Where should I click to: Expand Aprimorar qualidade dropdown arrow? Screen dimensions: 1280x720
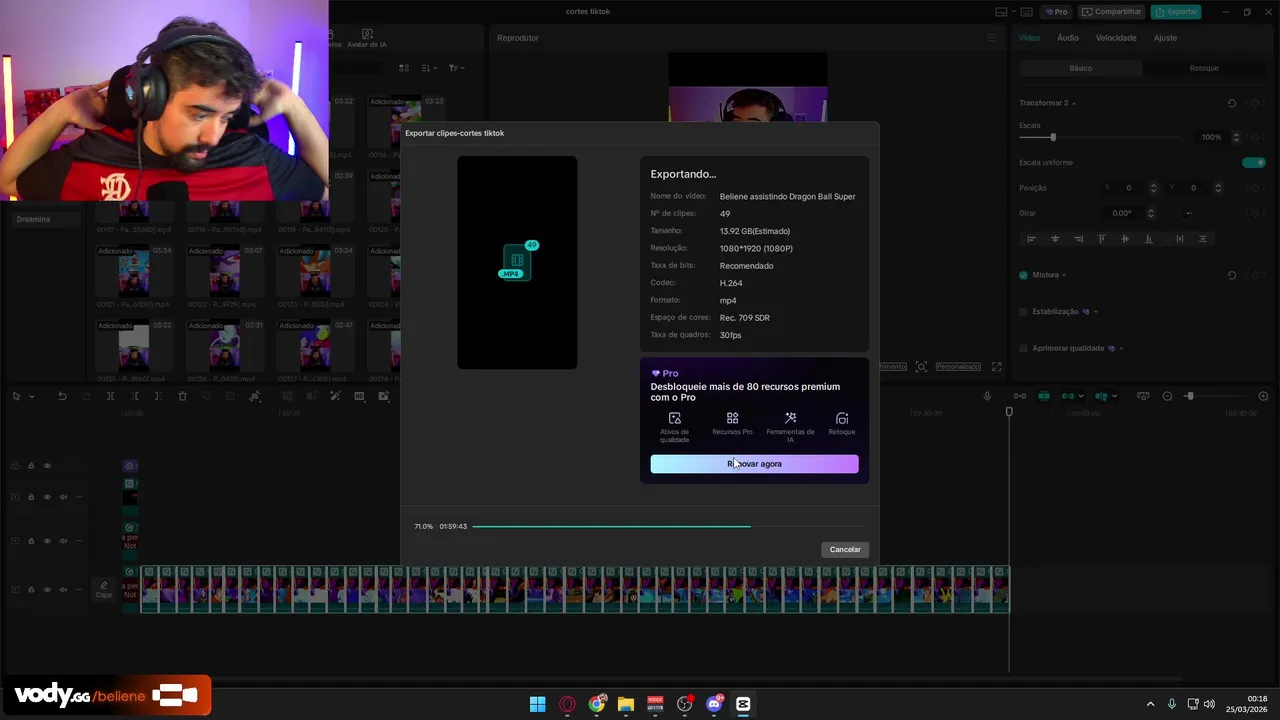(x=1122, y=348)
